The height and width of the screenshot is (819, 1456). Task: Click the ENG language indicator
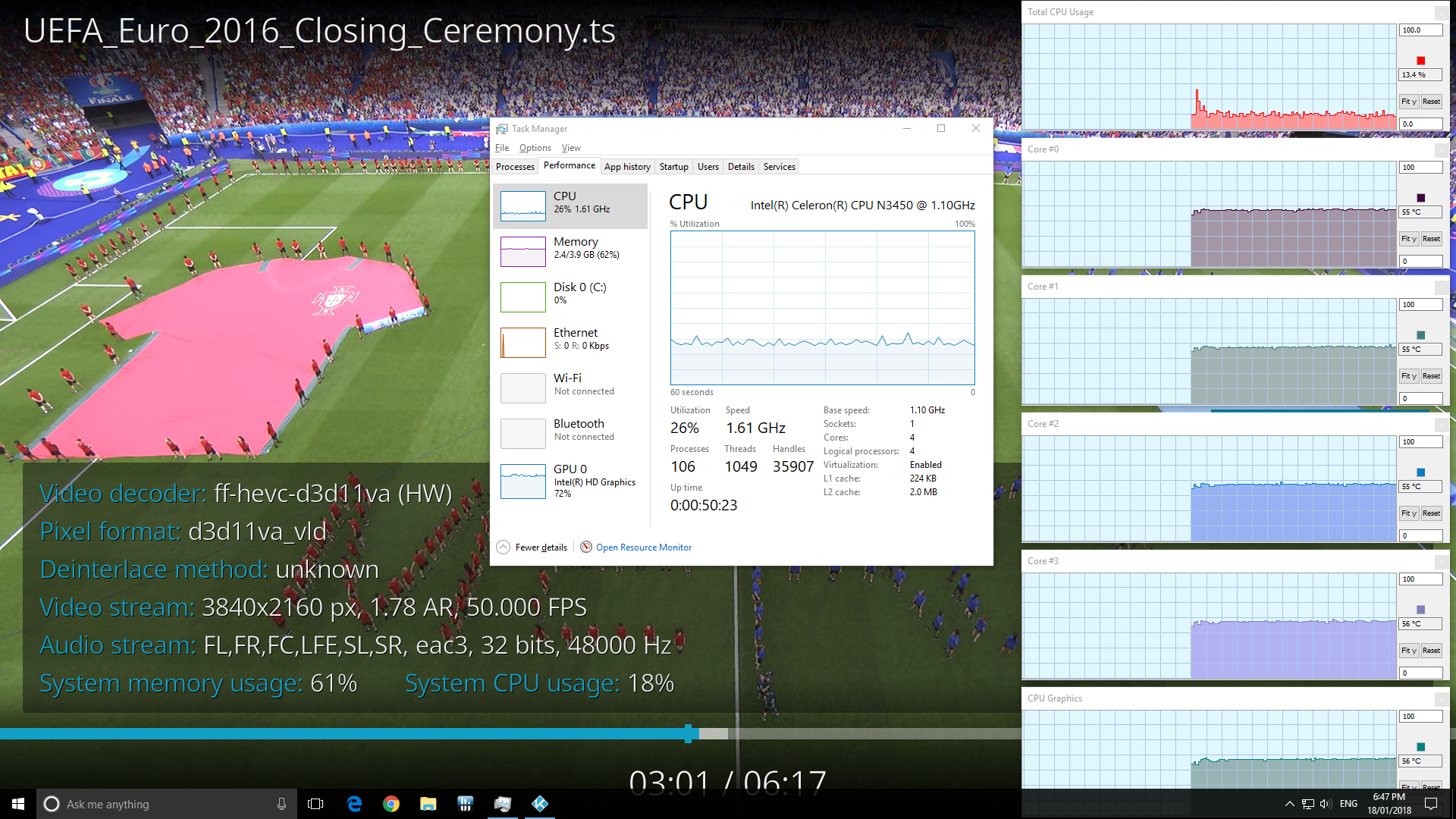1348,804
